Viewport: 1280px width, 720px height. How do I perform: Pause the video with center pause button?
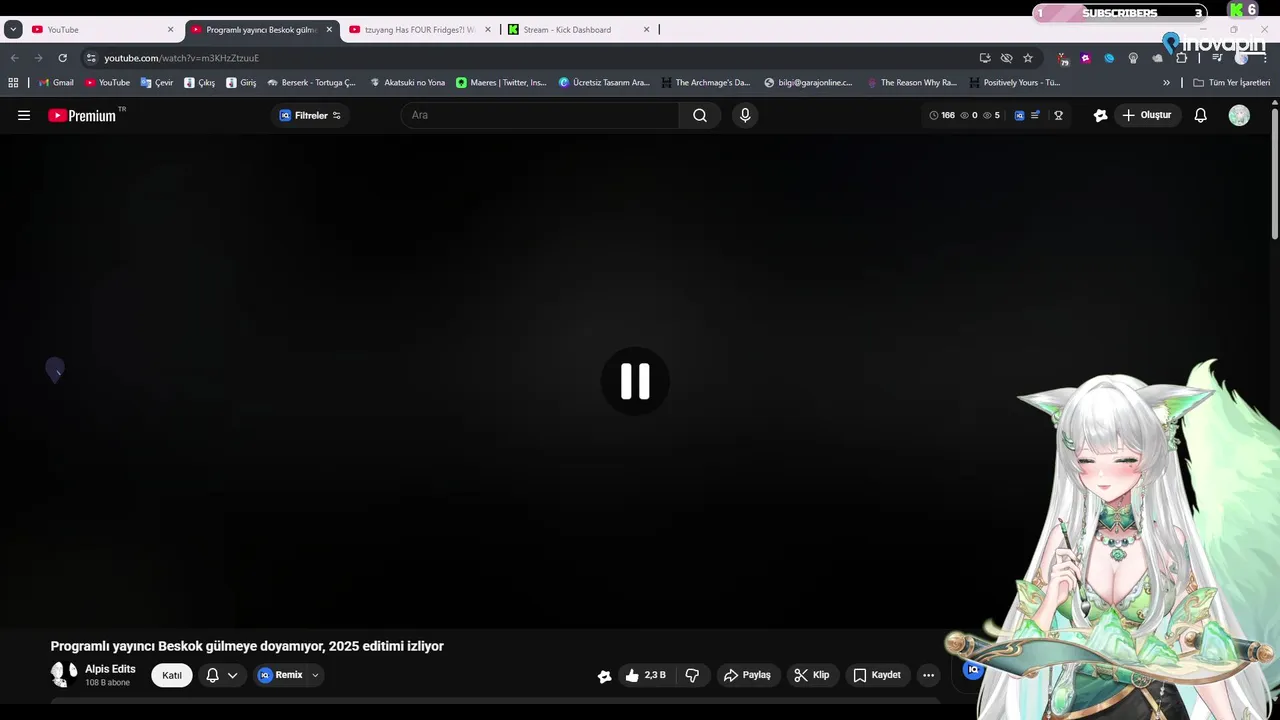635,381
